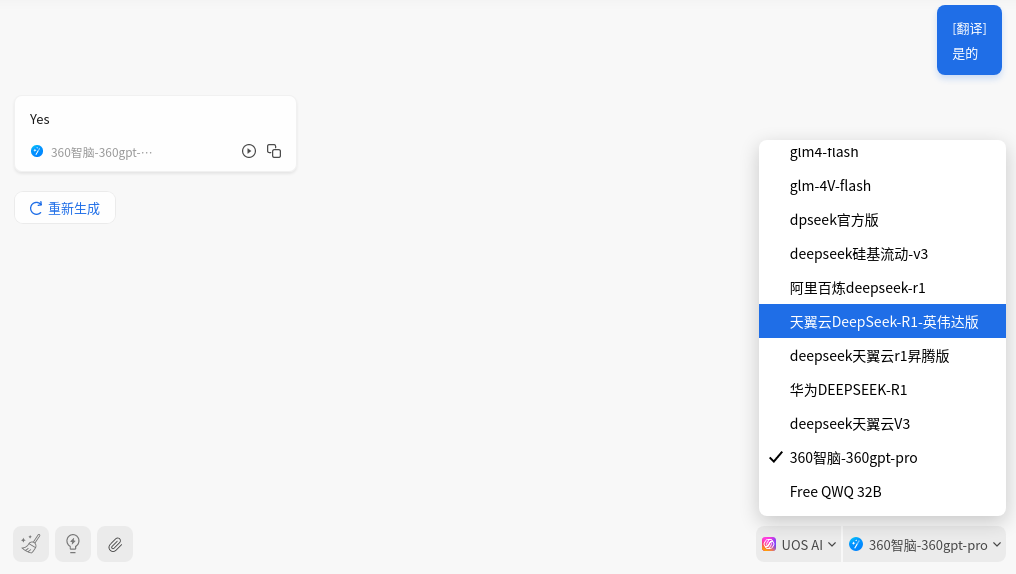The image size is (1016, 574).
Task: Click the refresh icon in regenerate button
Action: (36, 208)
